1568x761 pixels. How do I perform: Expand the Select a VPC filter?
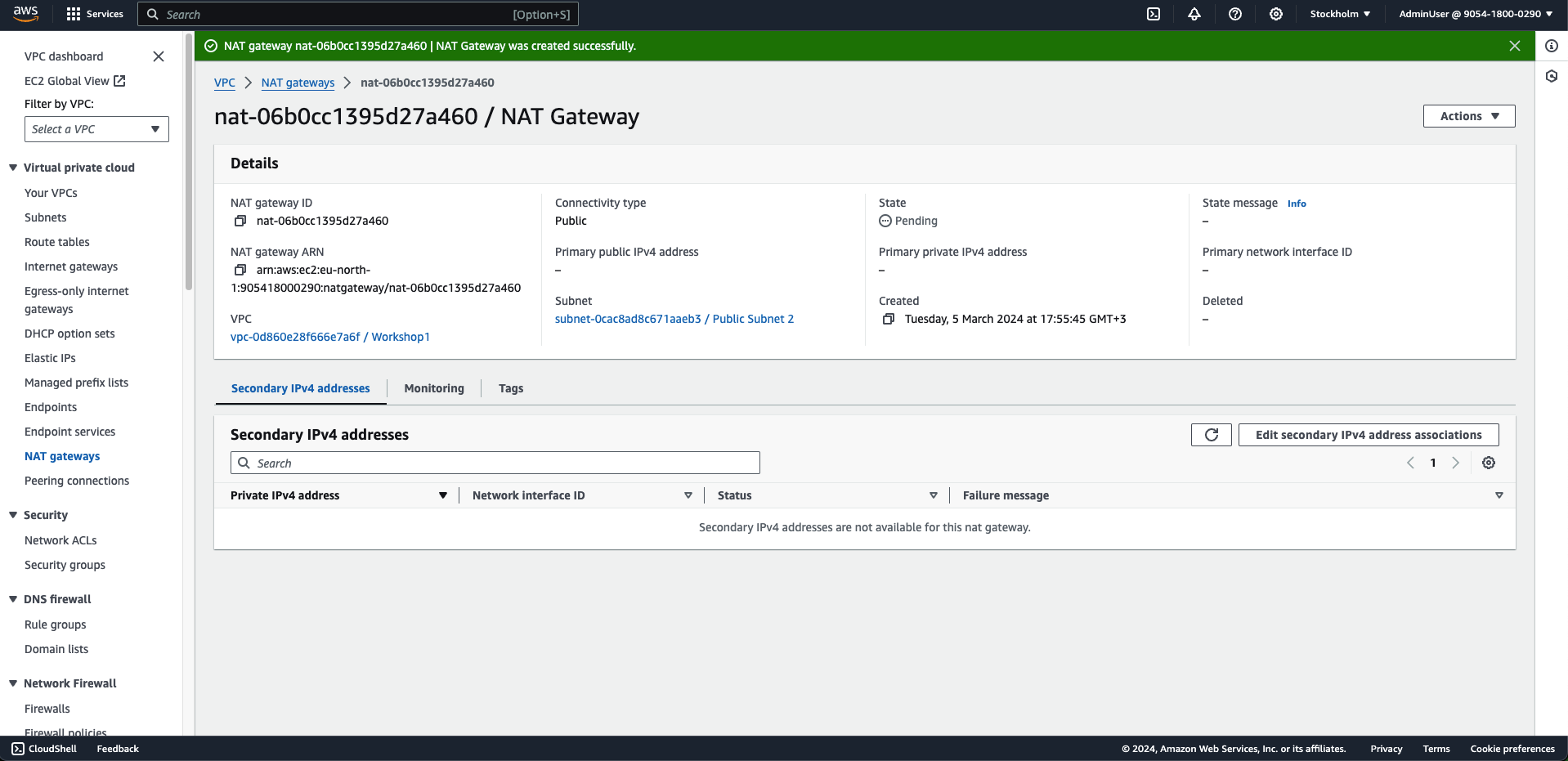click(x=96, y=129)
